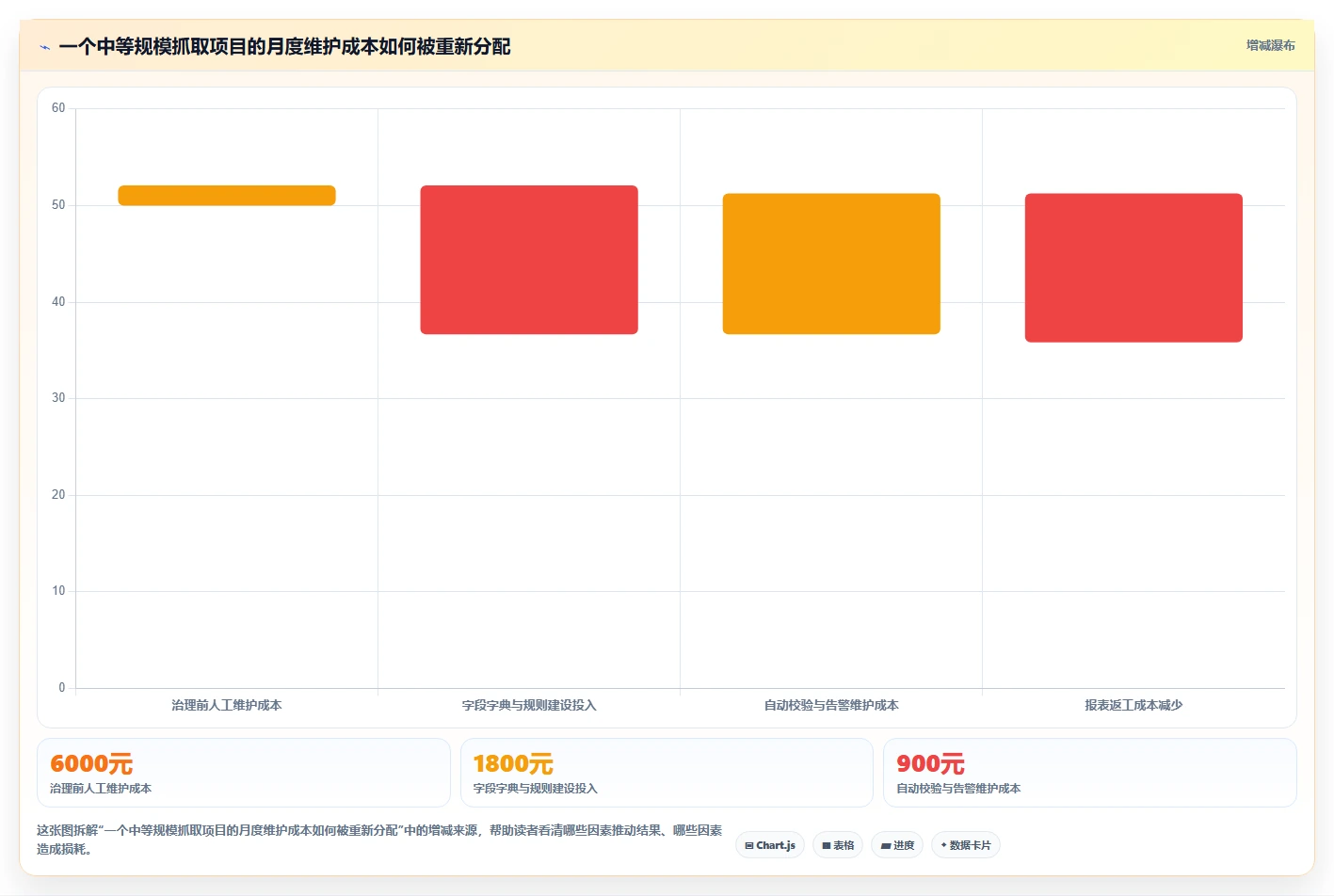Screen dimensions: 1334x896
Task: Click the y-axis value 60
Action: tap(58, 108)
